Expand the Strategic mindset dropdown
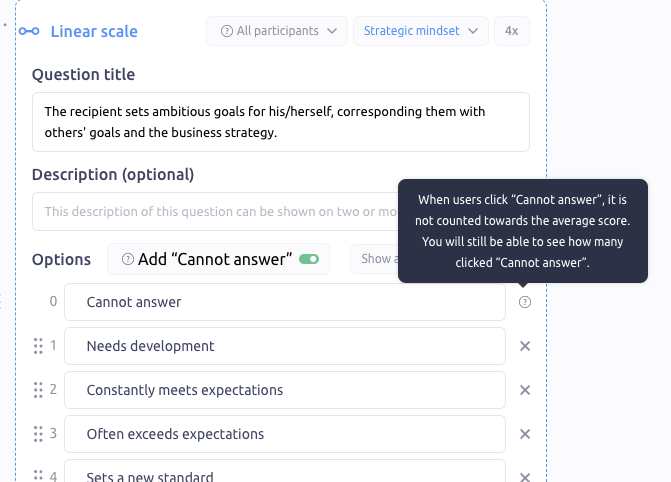Image resolution: width=671 pixels, height=482 pixels. (x=420, y=31)
